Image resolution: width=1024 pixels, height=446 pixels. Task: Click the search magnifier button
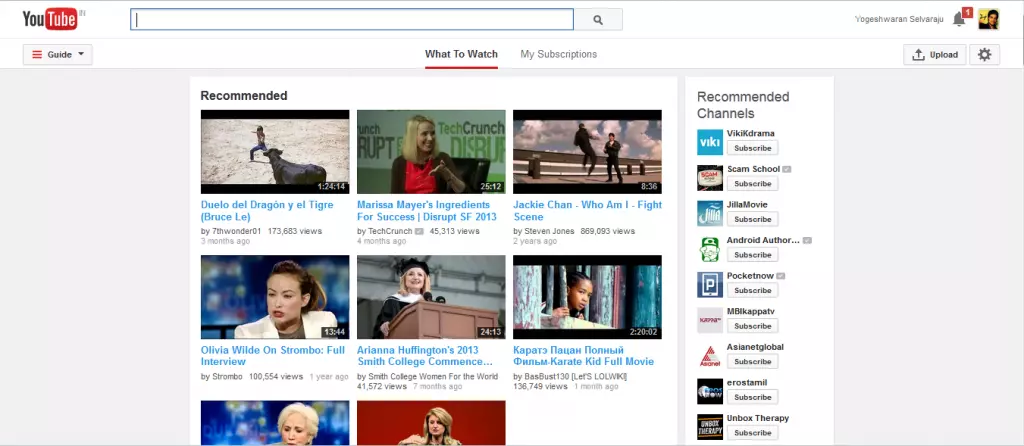coord(598,20)
